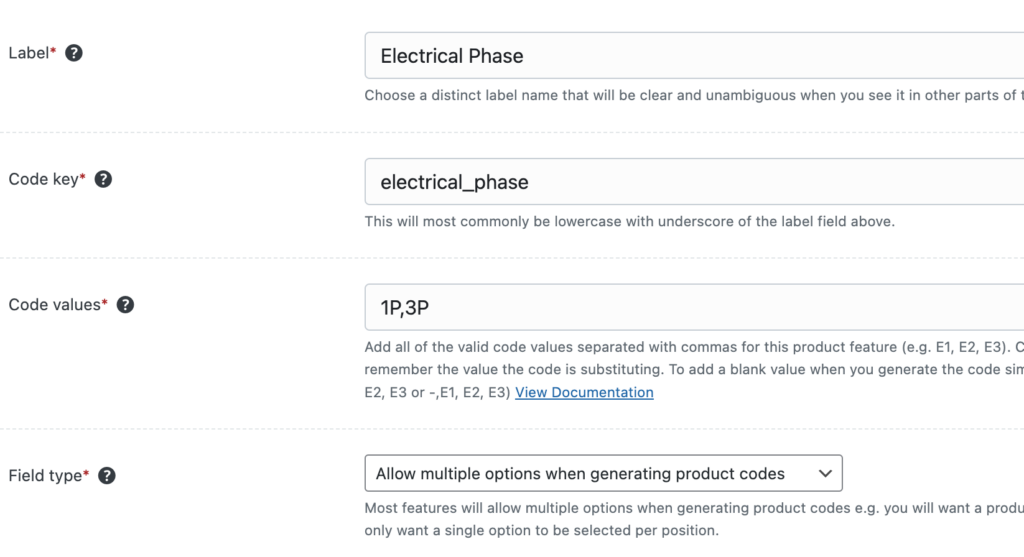
Task: Open the View Documentation link
Action: (584, 392)
